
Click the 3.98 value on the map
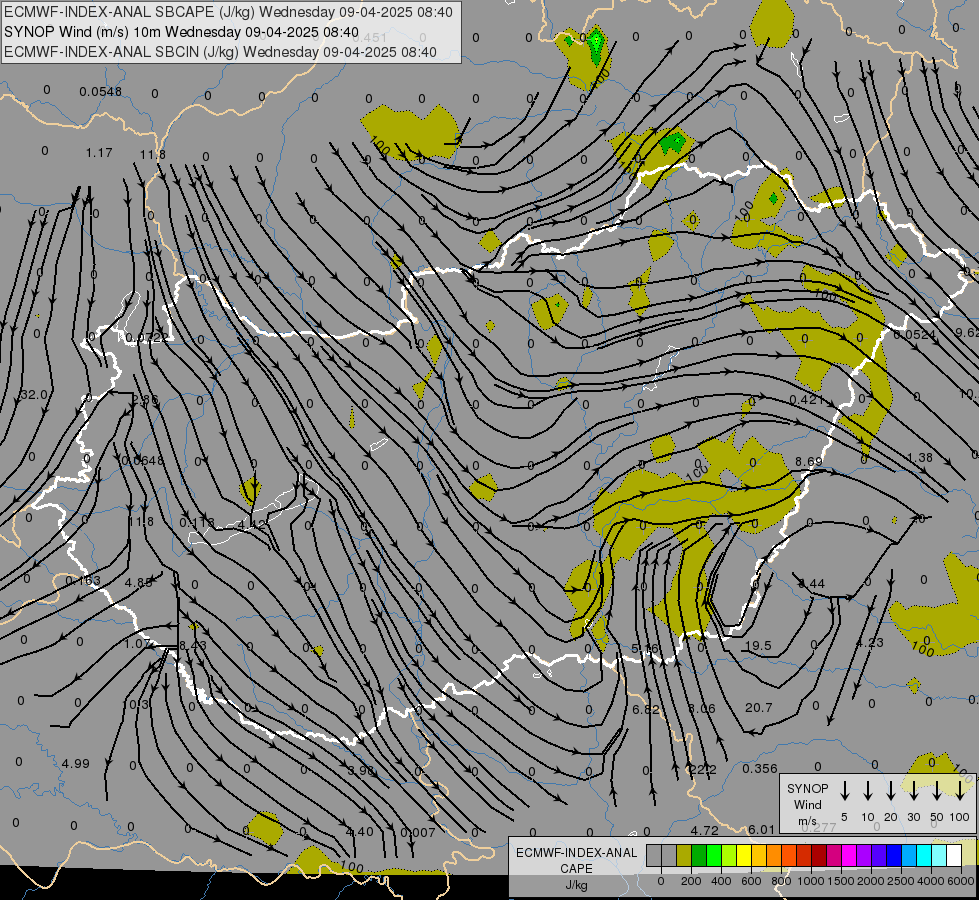point(361,771)
